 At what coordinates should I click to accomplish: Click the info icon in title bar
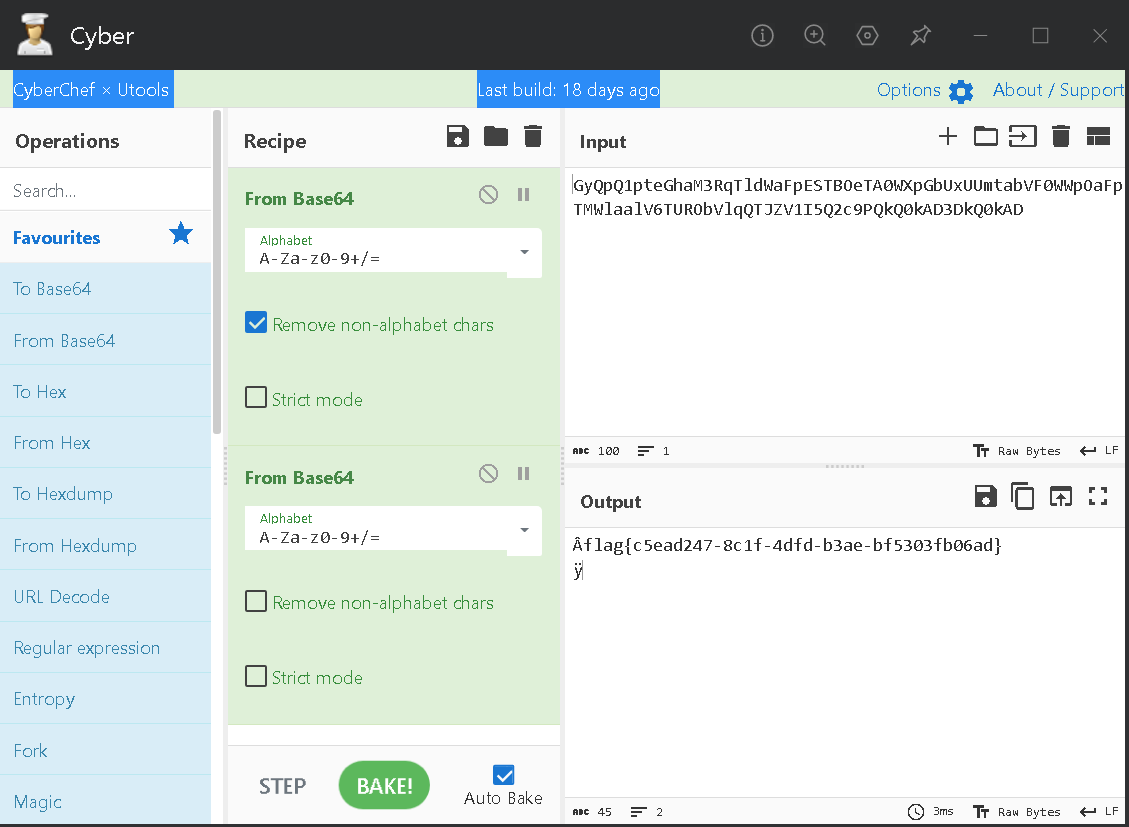(x=762, y=35)
